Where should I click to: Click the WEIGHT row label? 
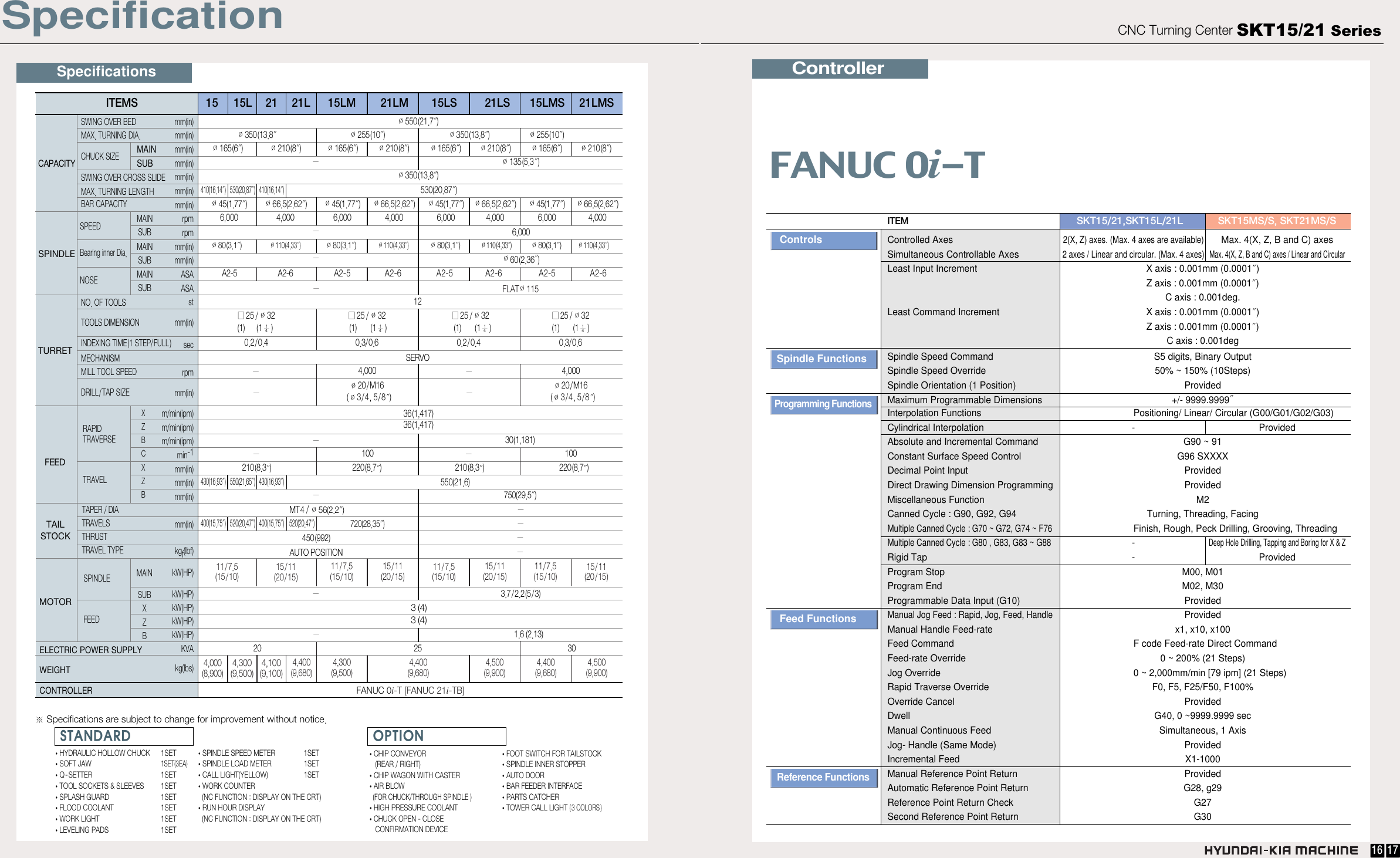click(x=55, y=670)
